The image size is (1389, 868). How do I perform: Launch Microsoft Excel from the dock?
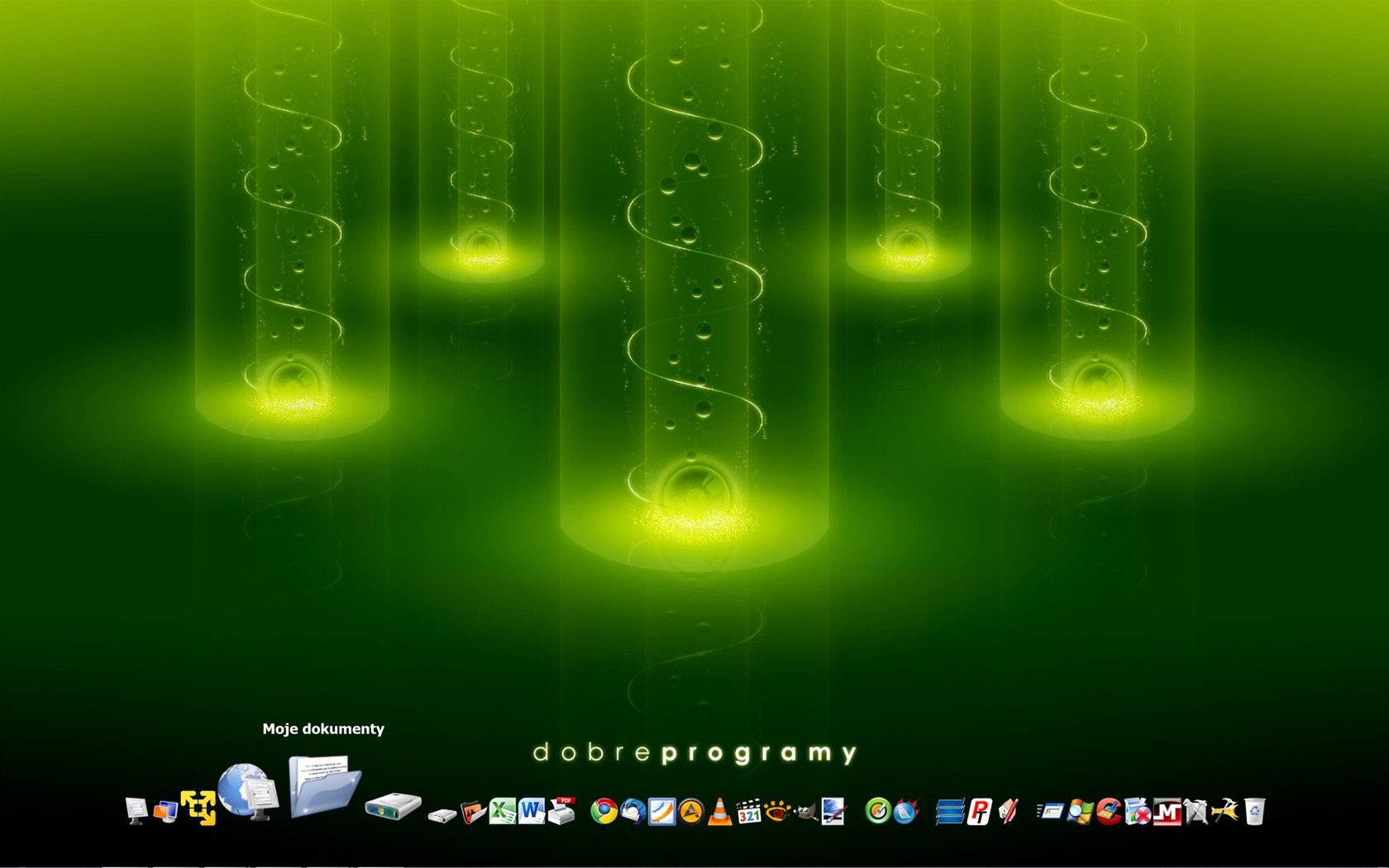(x=502, y=811)
